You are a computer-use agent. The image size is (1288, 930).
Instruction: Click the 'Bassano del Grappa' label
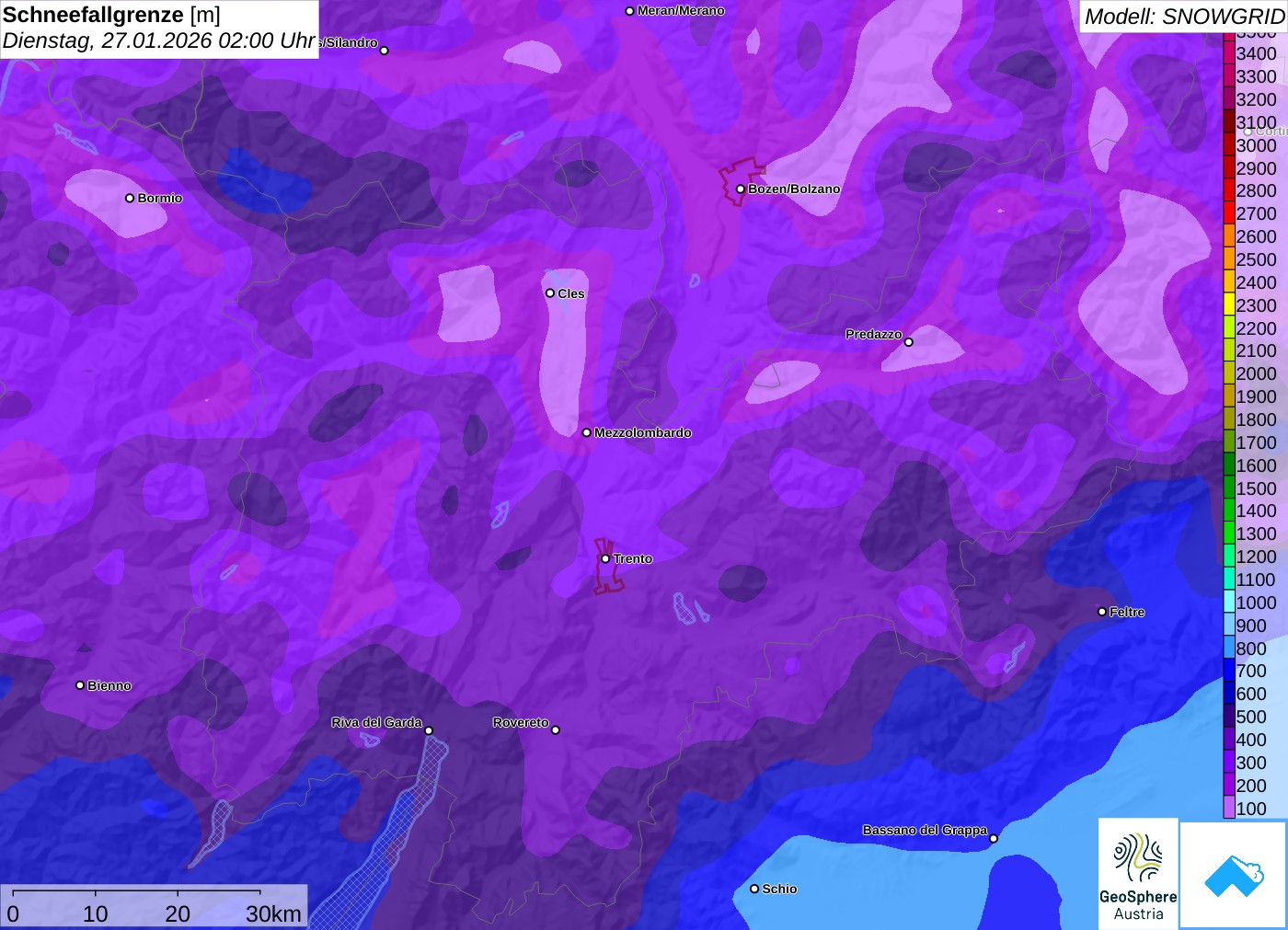[925, 830]
